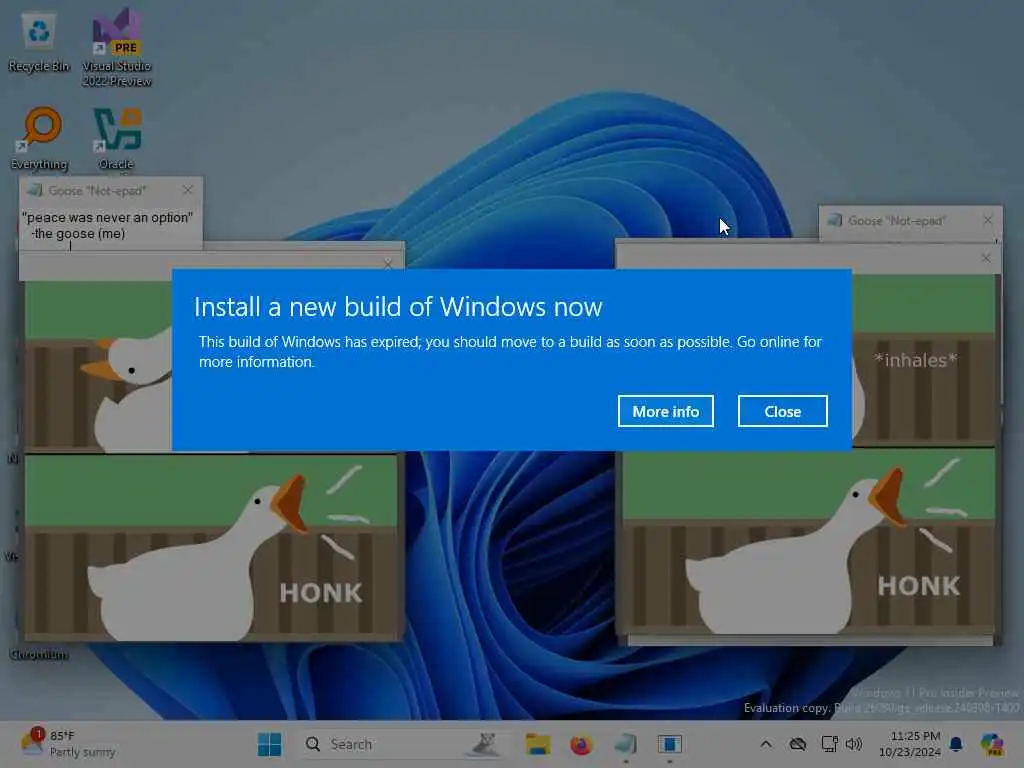
Task: Click the More info button
Action: point(665,411)
